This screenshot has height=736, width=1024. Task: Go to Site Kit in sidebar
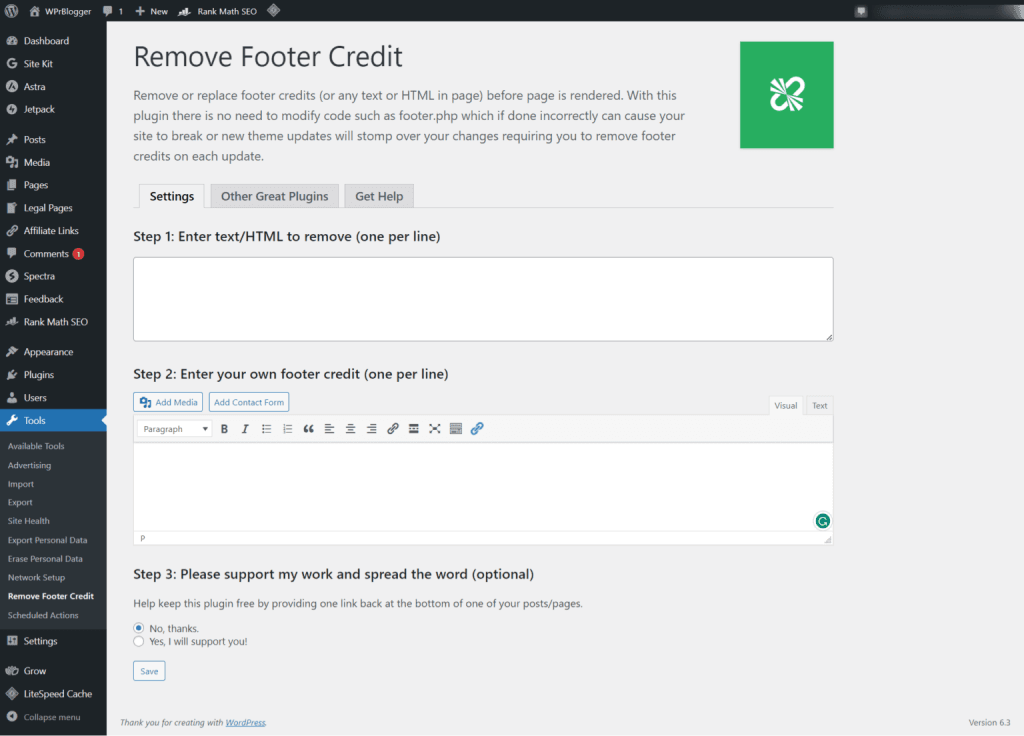tap(53, 63)
